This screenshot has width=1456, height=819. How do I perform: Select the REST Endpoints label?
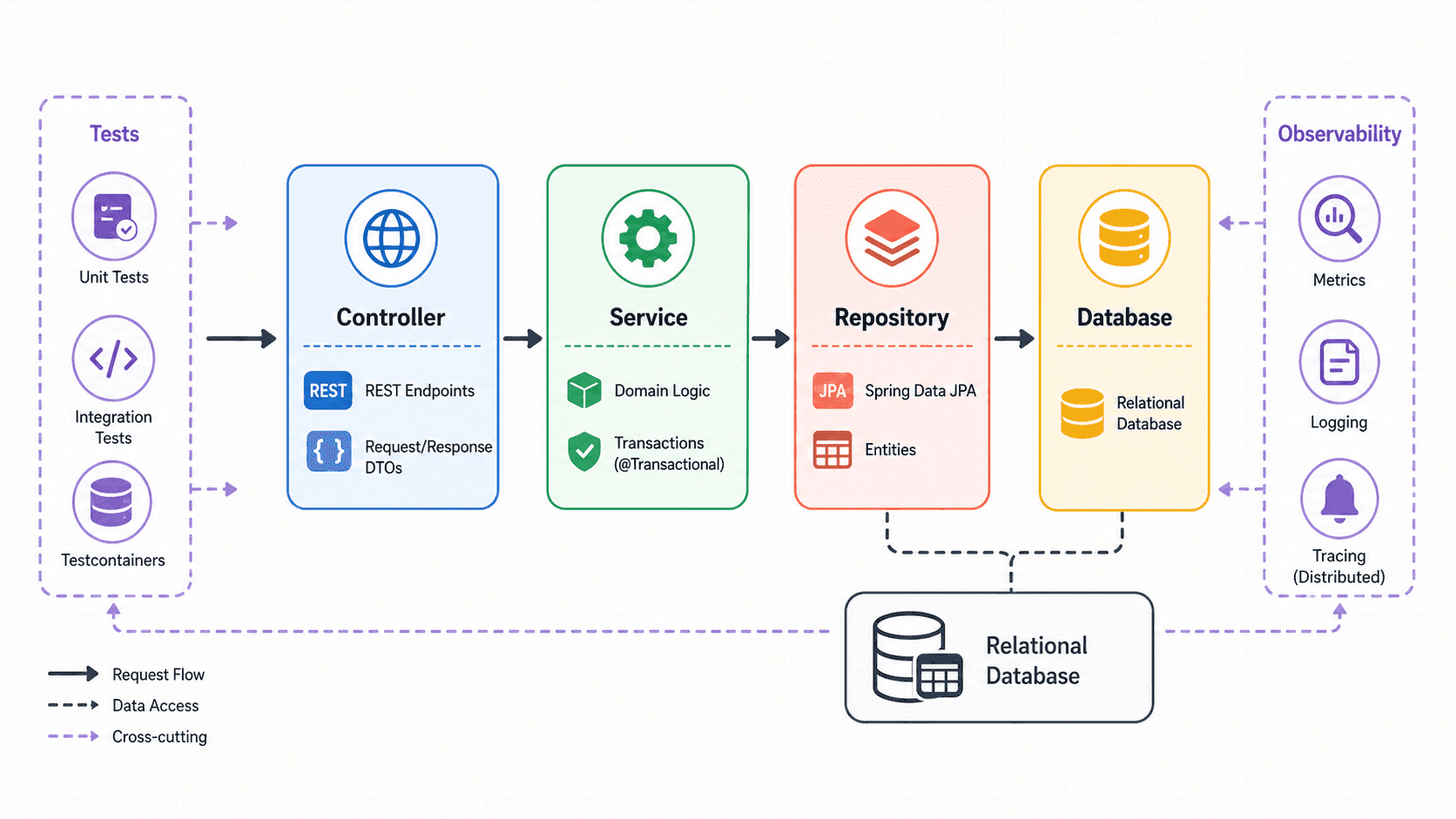coord(420,391)
